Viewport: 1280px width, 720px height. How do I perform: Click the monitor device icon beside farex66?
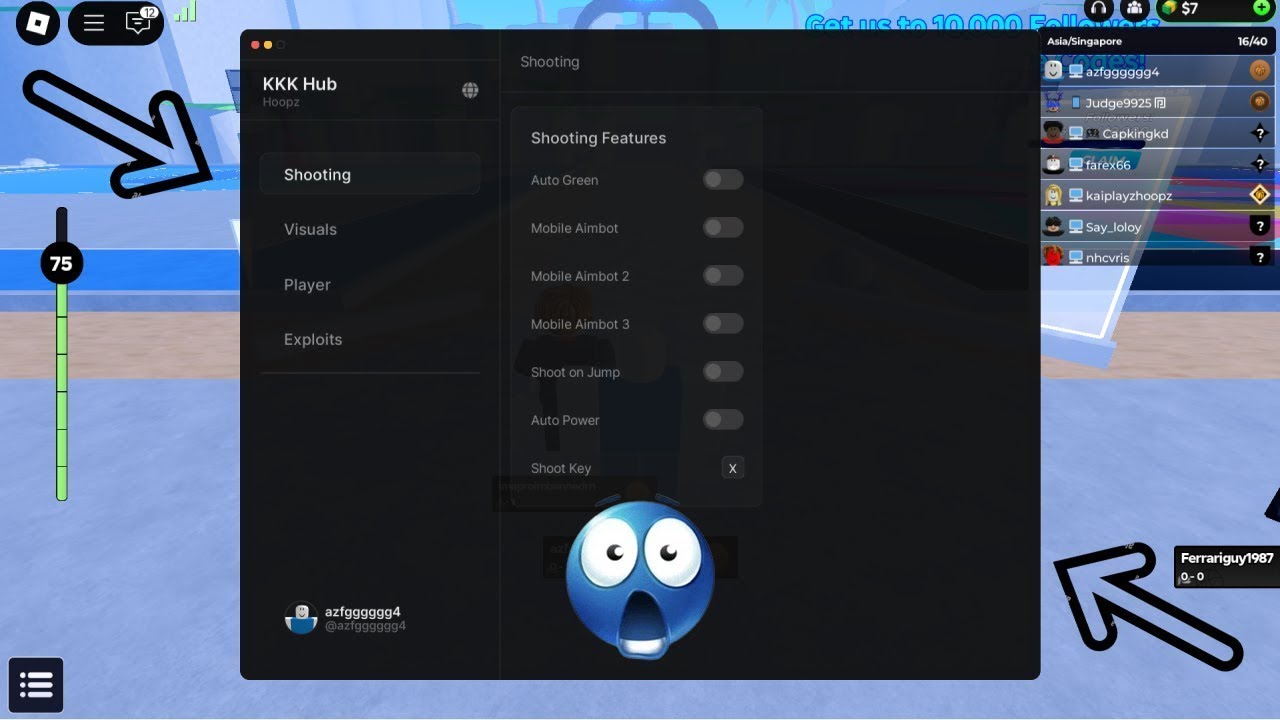[1076, 165]
